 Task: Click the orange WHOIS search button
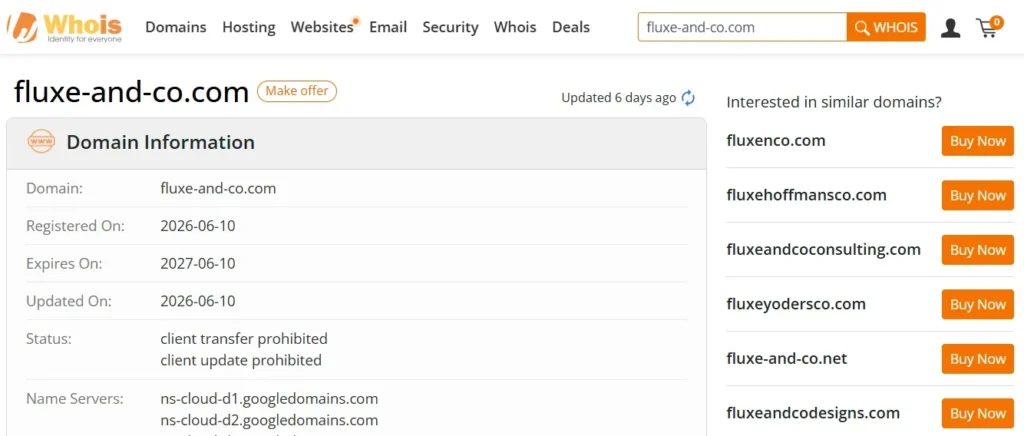pyautogui.click(x=886, y=27)
